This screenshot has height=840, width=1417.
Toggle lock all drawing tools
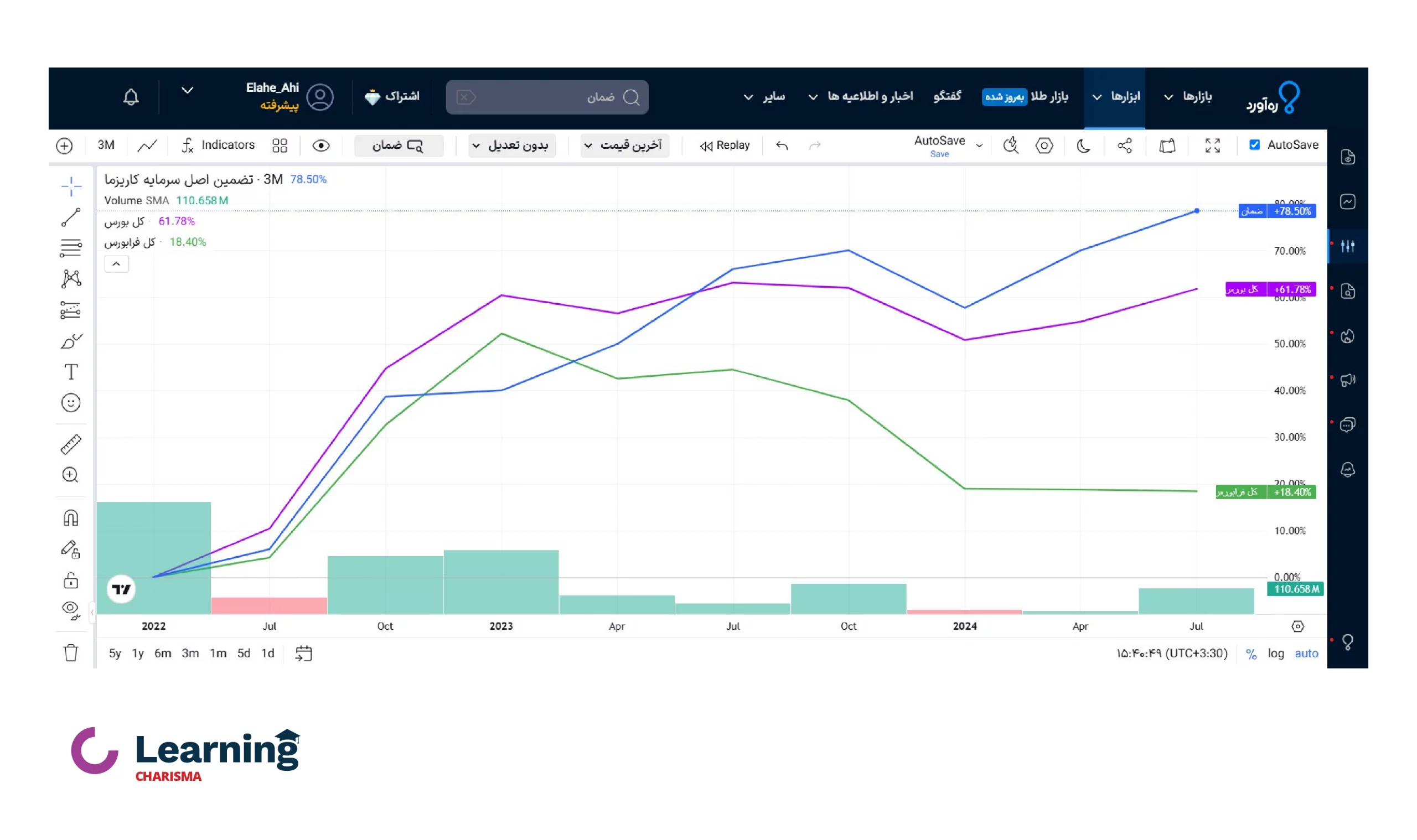click(71, 580)
